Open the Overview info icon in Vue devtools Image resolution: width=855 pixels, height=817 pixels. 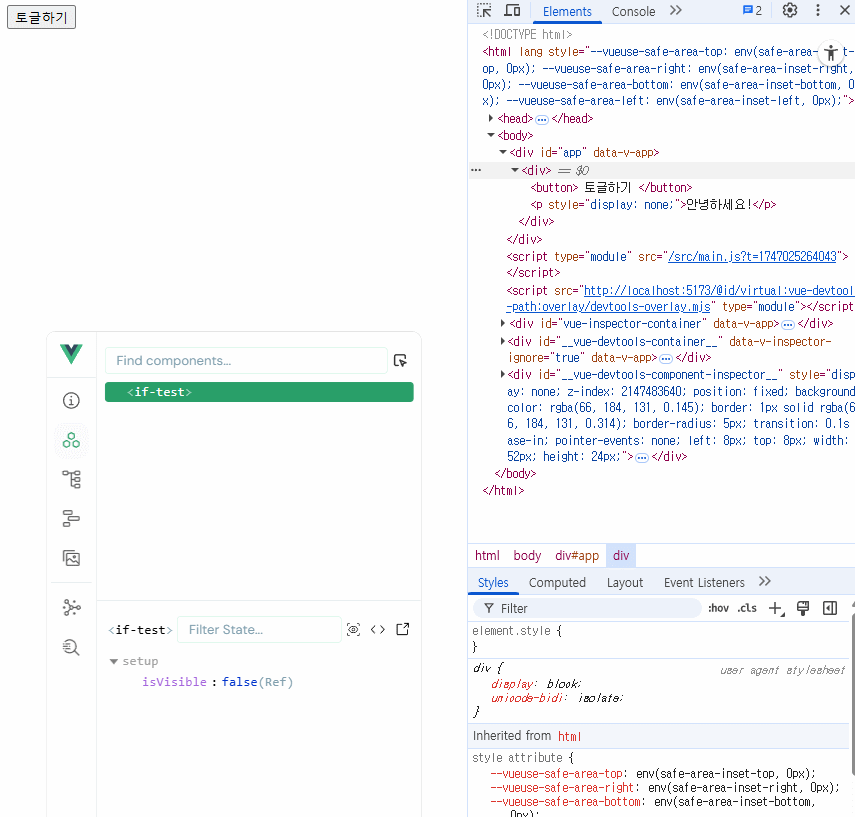click(x=71, y=401)
